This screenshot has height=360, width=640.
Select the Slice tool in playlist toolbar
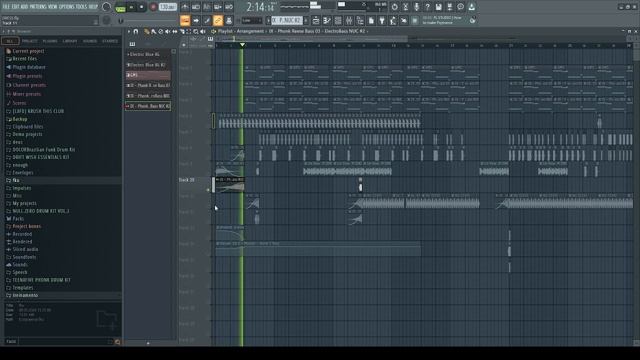pos(182,31)
